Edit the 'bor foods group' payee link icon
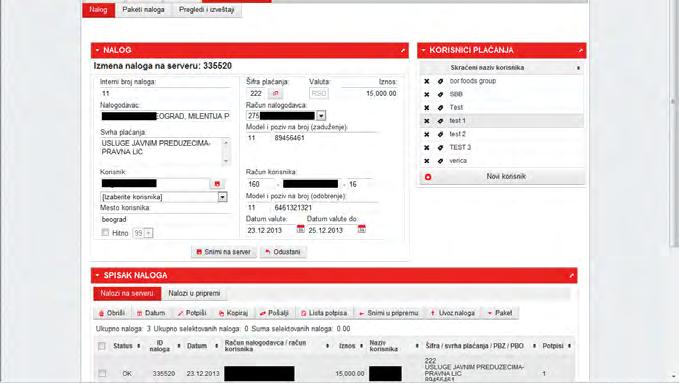679x383 pixels. (x=440, y=81)
